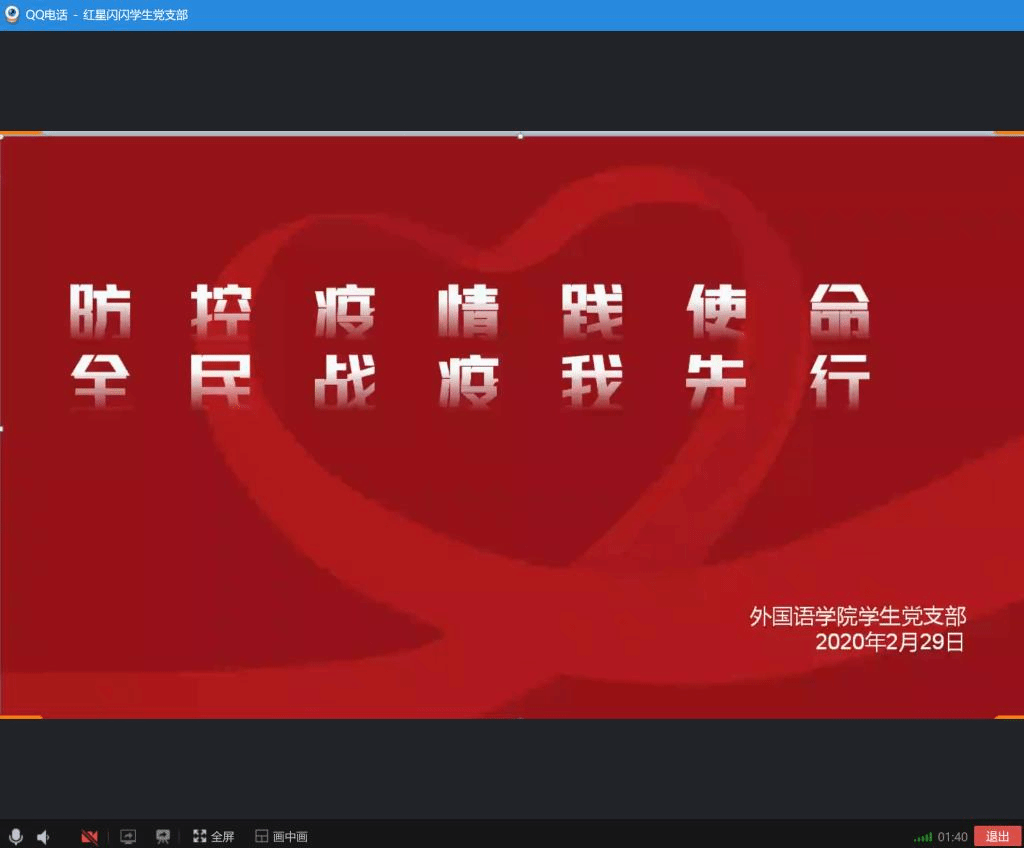Screen dimensions: 1024x848
Task: Click the slide heading 防控疫情践使命
Action: pos(470,311)
